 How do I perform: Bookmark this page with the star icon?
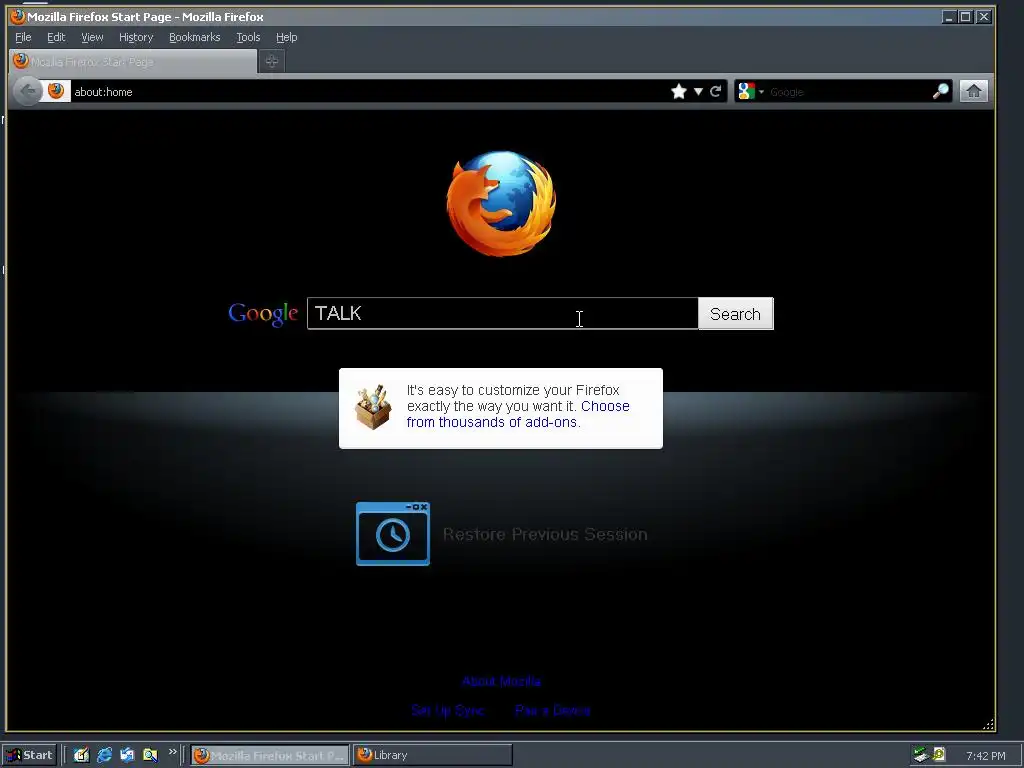point(679,91)
